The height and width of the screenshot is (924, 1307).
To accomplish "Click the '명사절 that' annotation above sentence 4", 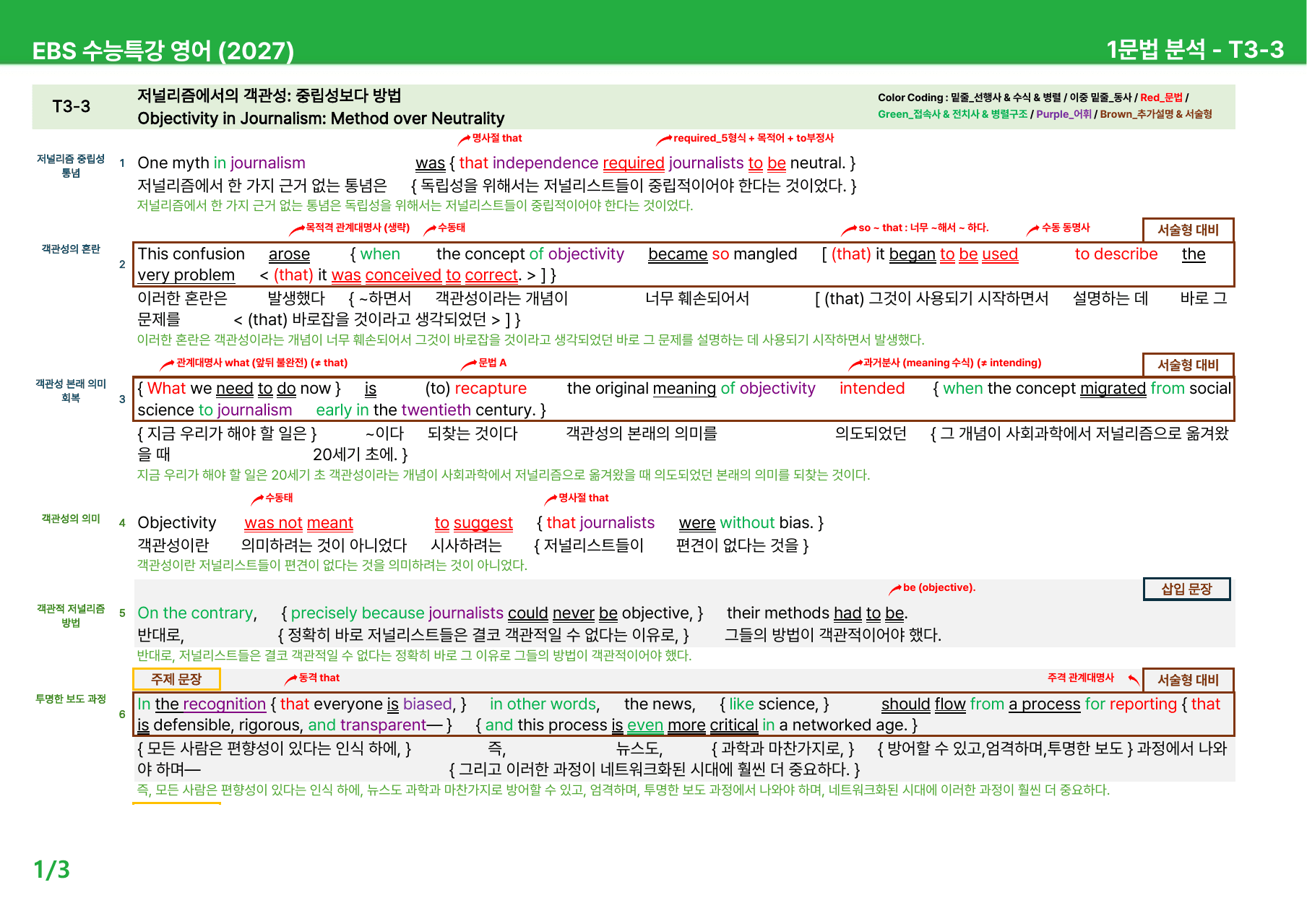I will pyautogui.click(x=583, y=498).
